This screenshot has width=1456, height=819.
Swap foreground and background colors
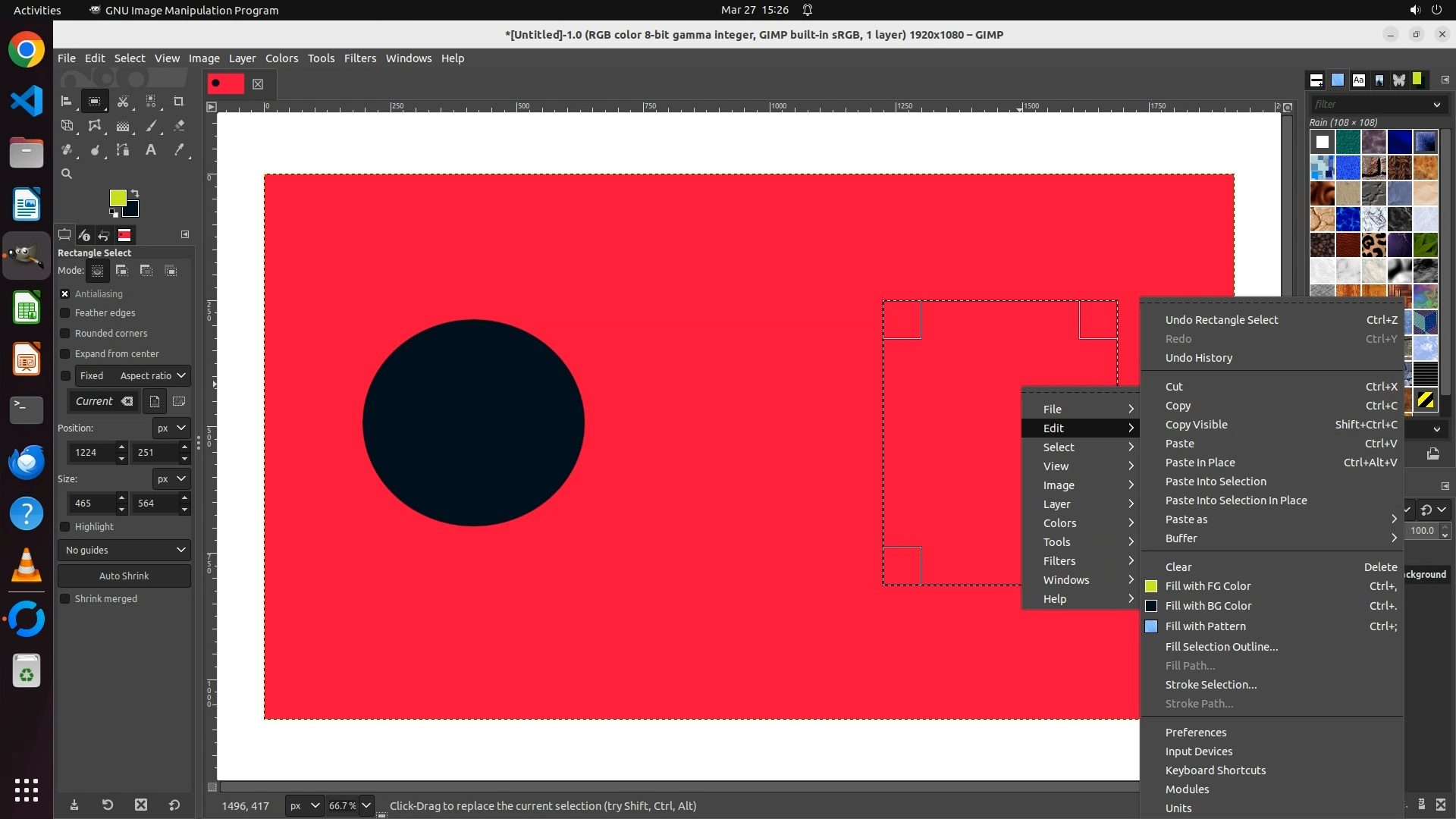[135, 193]
